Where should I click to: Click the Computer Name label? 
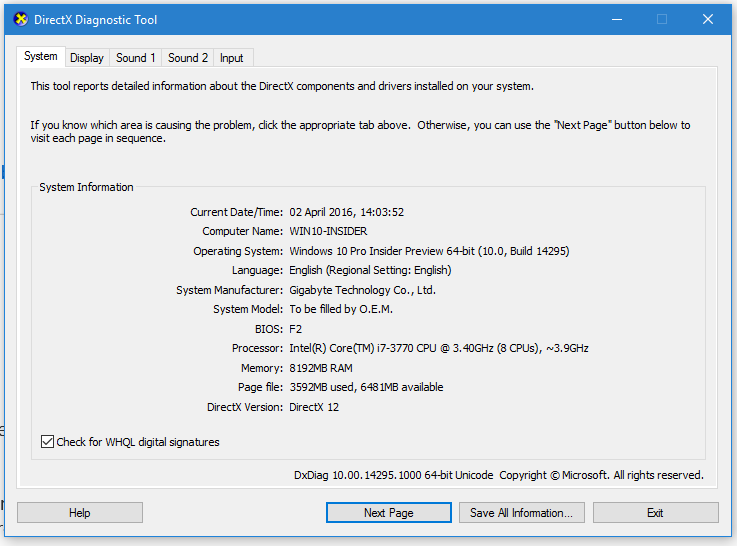243,231
